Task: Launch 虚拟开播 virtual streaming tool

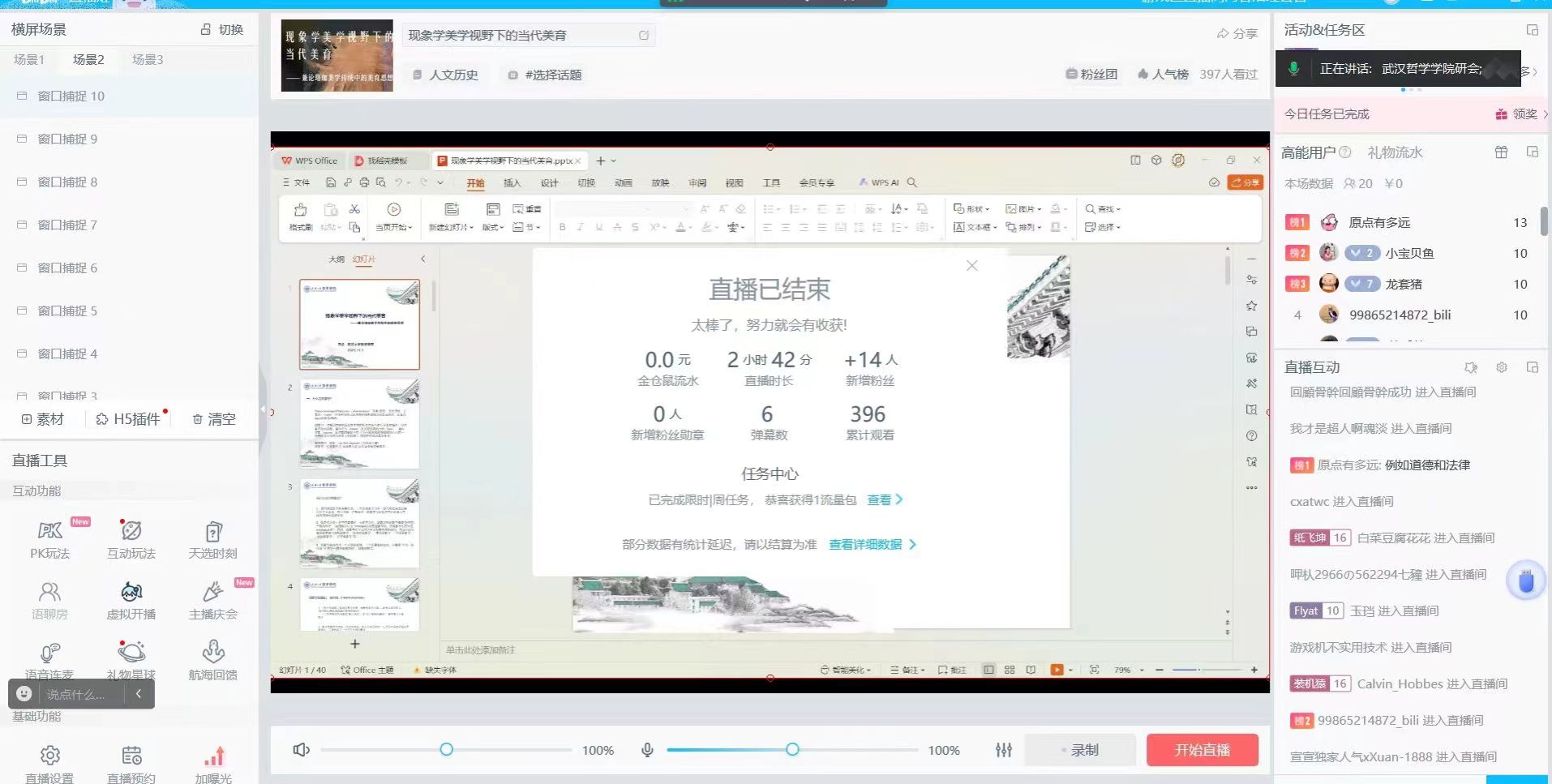Action: click(x=131, y=600)
